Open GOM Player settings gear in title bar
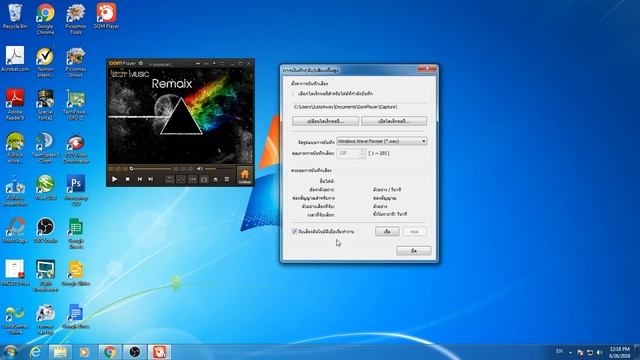 [x=141, y=63]
